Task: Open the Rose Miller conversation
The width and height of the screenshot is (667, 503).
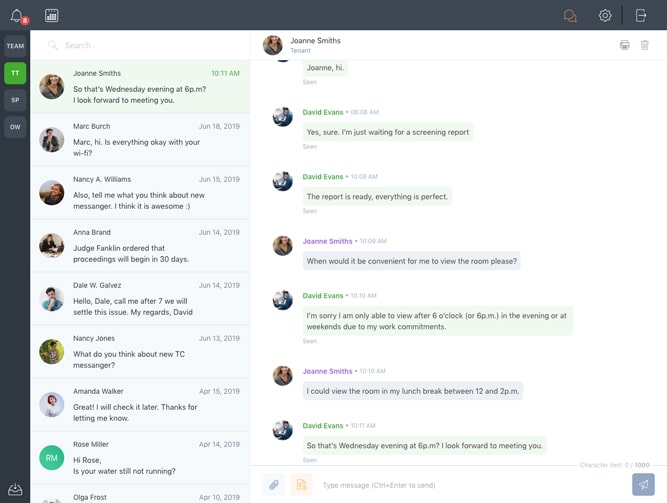Action: [x=140, y=457]
